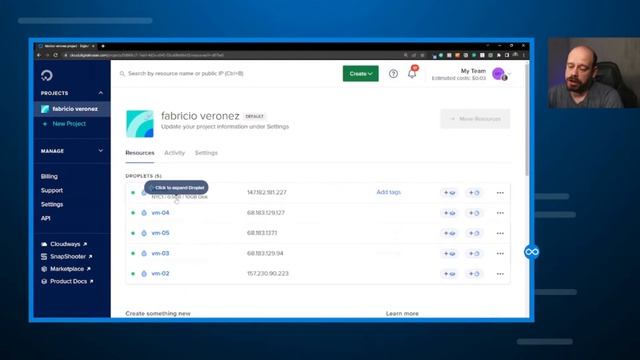Screen dimensions: 640x360
Task: Click Add tags on the first droplet
Action: click(x=389, y=192)
